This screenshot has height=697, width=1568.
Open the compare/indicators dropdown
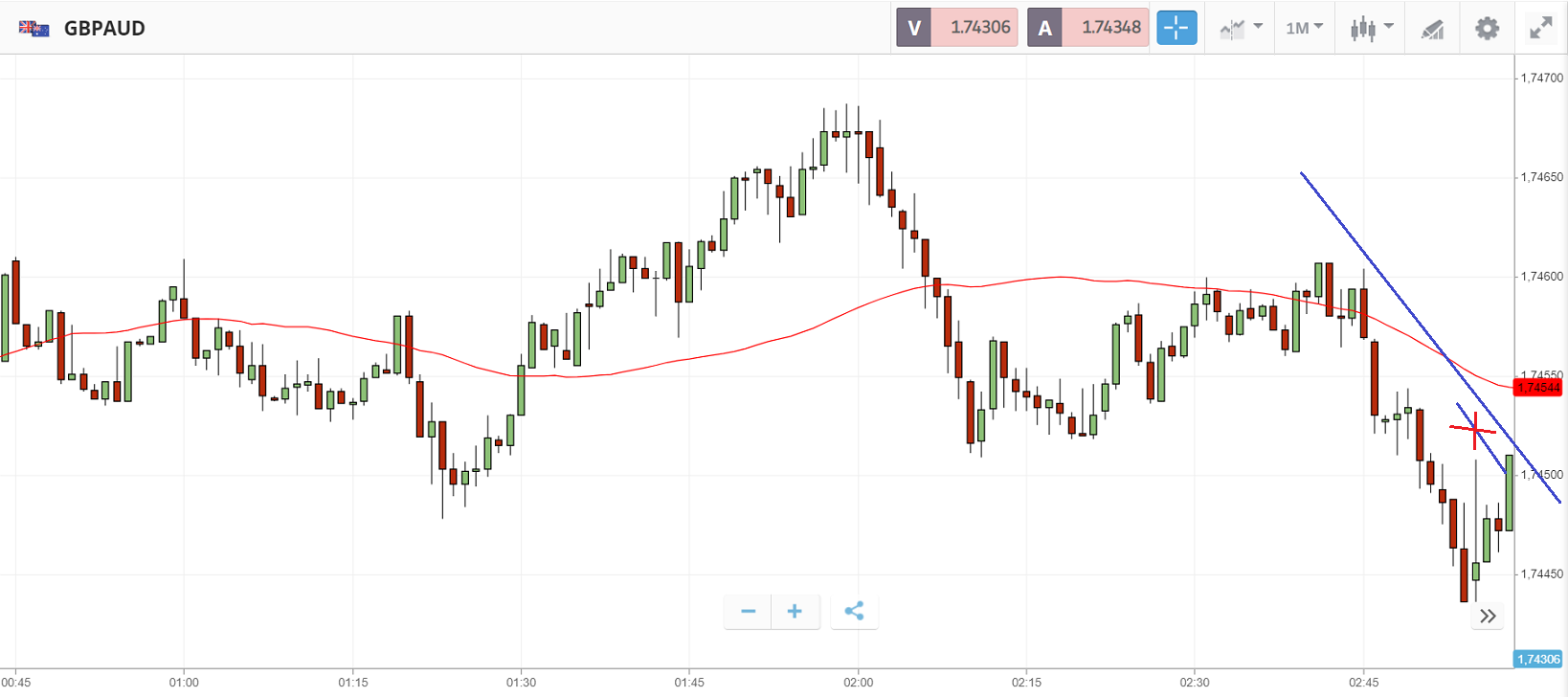(1241, 28)
